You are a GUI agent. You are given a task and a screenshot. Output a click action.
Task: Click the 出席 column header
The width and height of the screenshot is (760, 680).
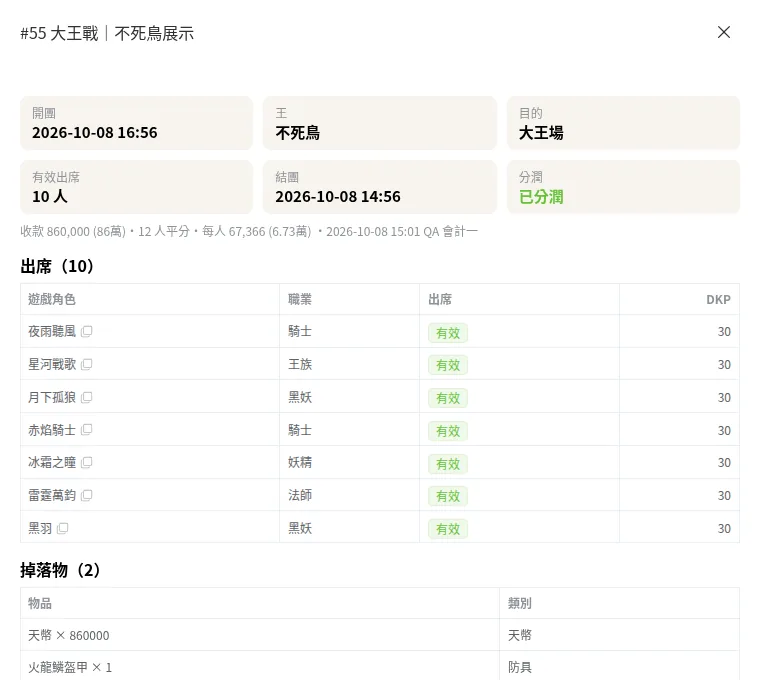click(440, 300)
